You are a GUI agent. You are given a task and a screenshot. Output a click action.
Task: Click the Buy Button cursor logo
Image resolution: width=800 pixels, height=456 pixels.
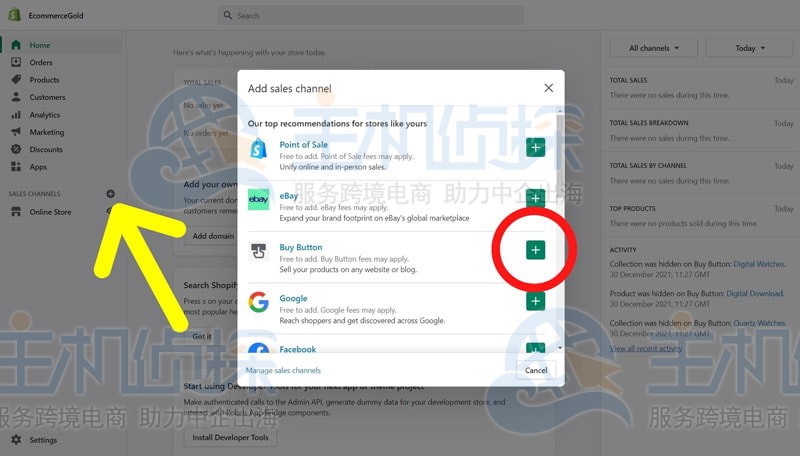point(259,250)
